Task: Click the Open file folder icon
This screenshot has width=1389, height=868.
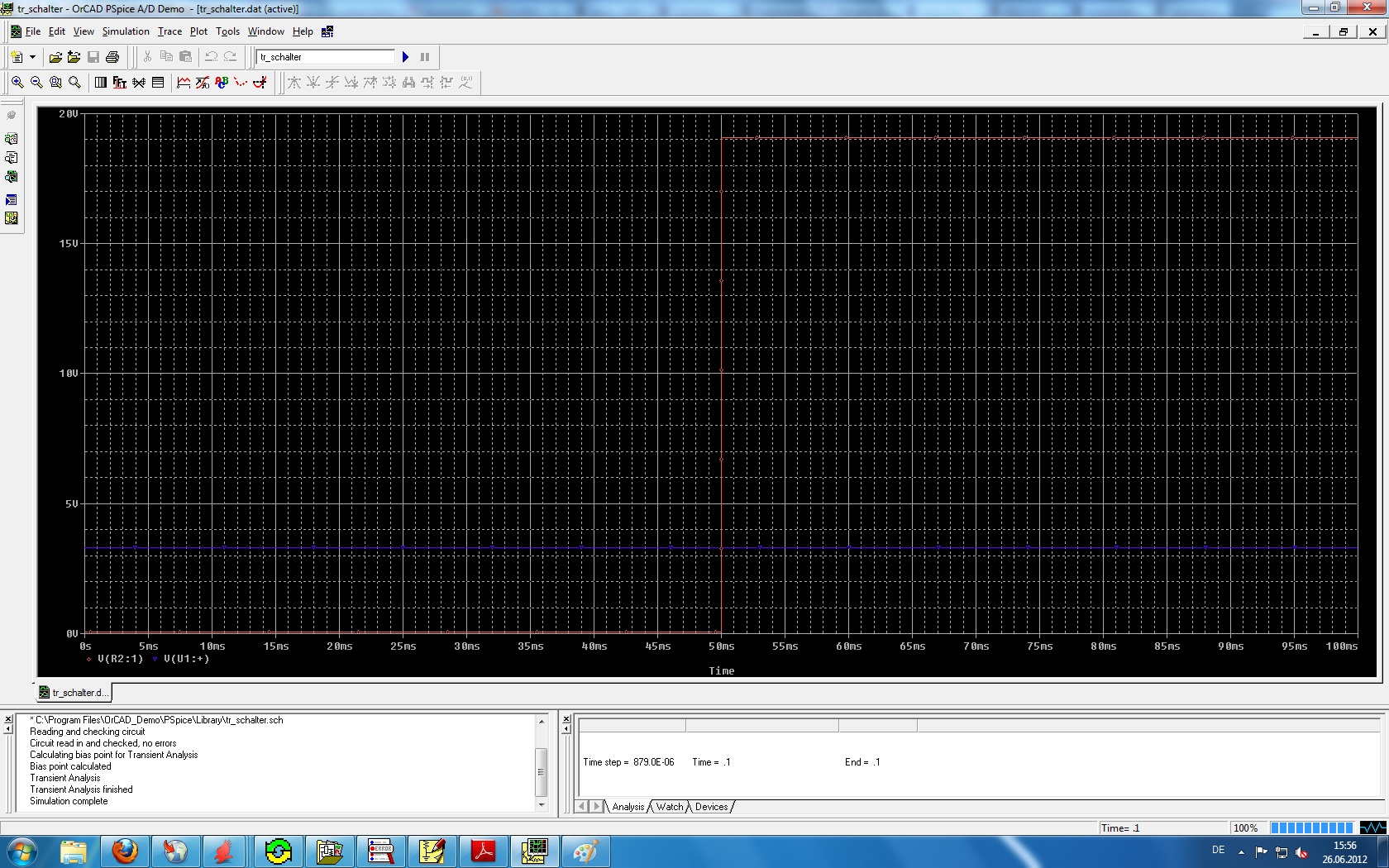Action: (55, 57)
